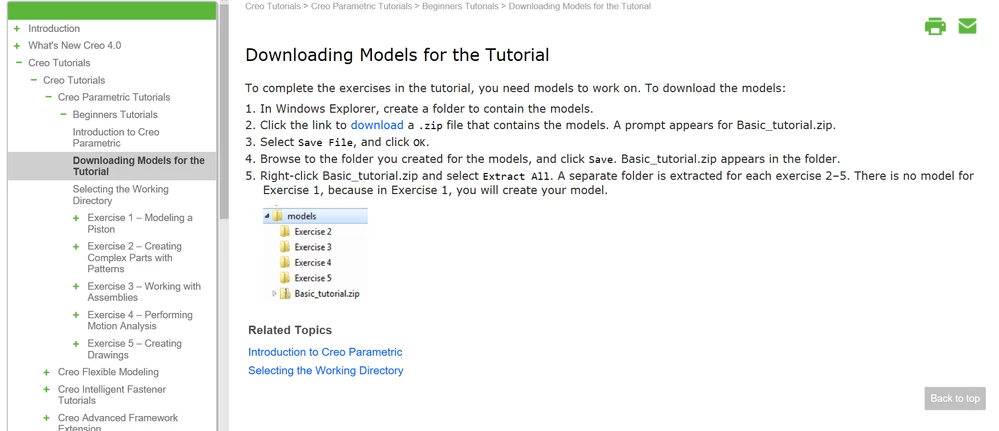The height and width of the screenshot is (431, 999).
Task: Expand Exercise 3 – Working with Assemblies
Action: (x=76, y=286)
